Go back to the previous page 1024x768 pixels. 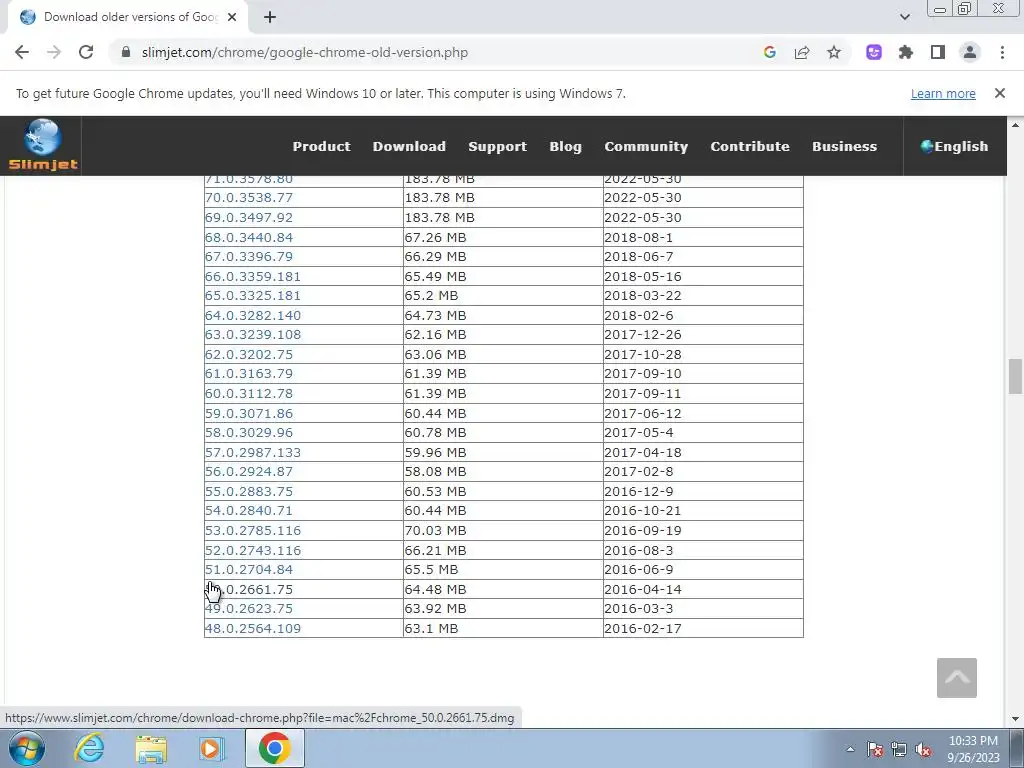(22, 52)
